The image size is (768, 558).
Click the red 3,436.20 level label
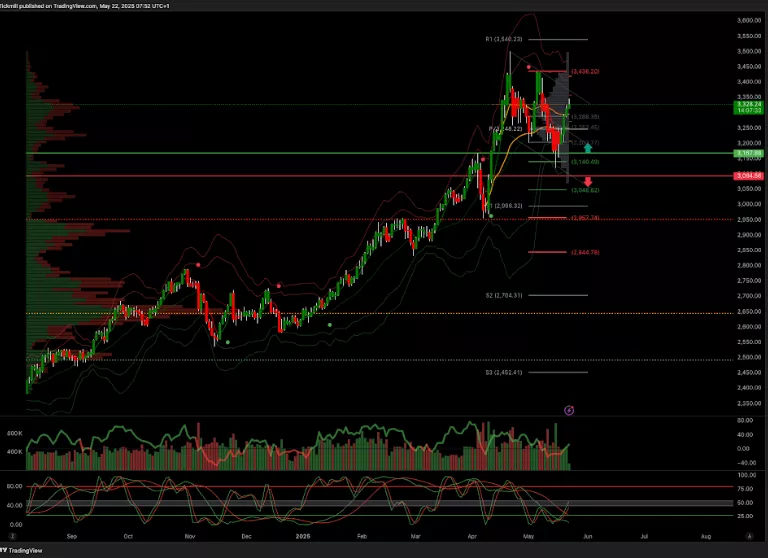[584, 71]
